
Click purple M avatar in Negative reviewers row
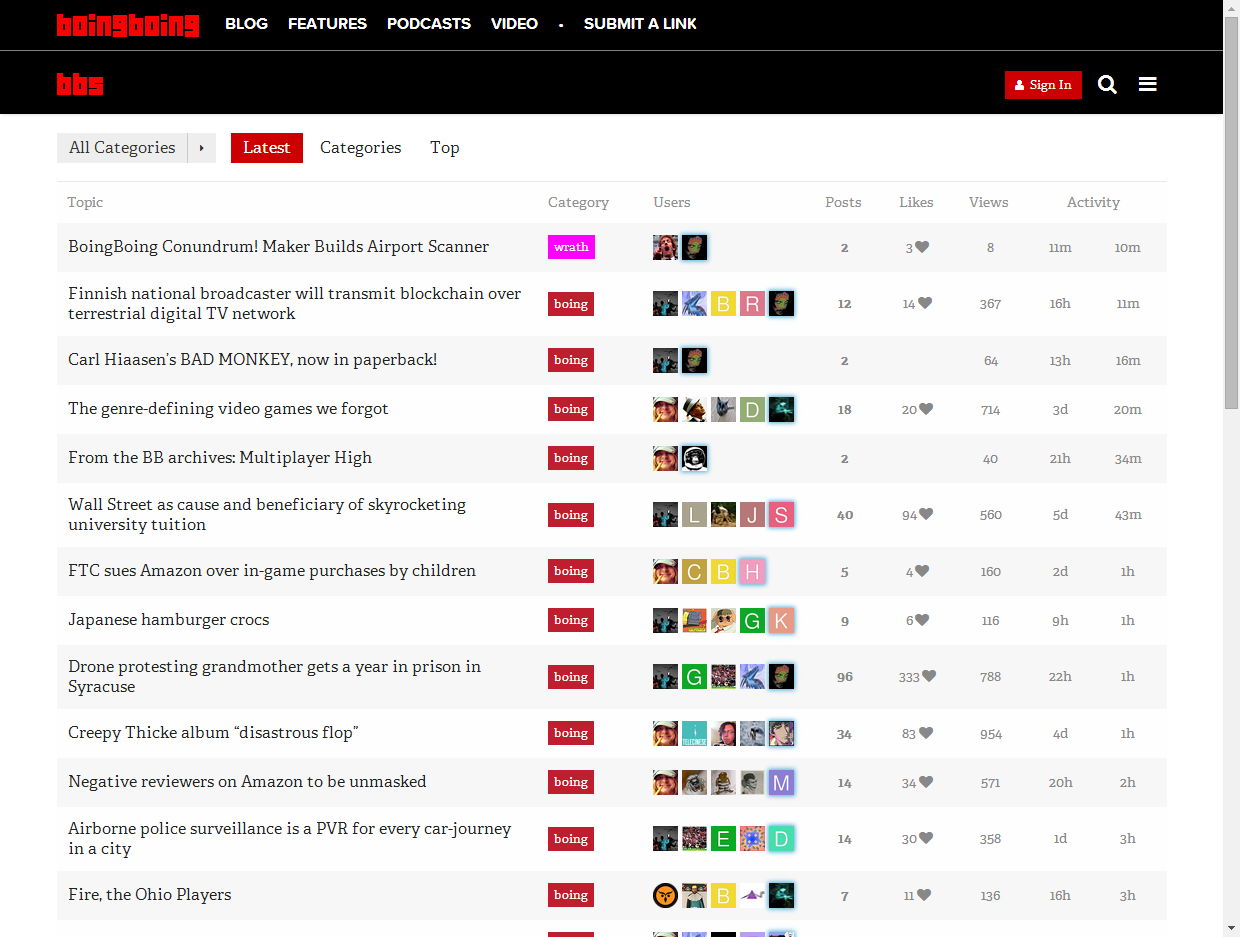(x=781, y=782)
